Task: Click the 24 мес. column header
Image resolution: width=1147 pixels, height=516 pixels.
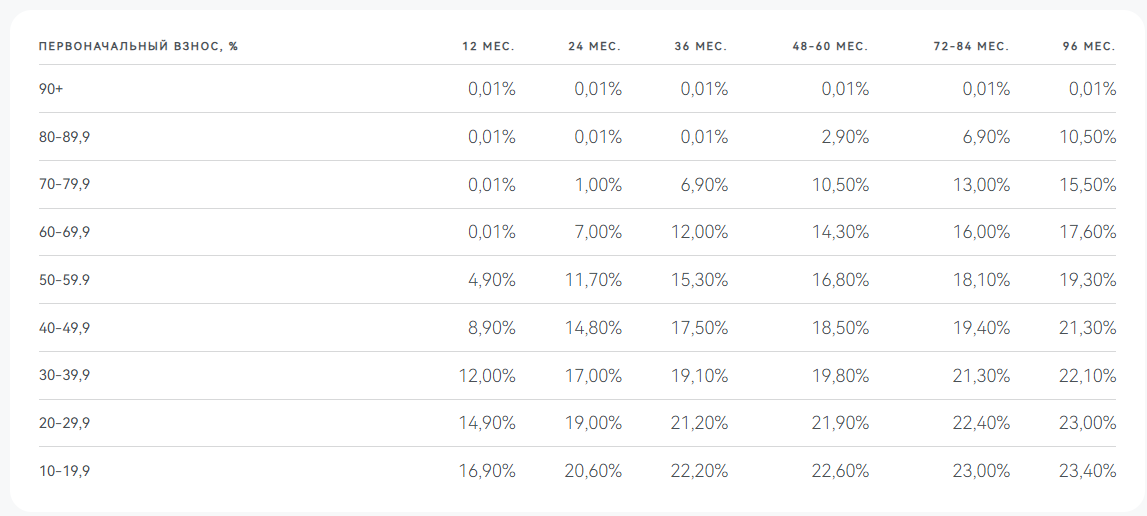Action: pyautogui.click(x=594, y=46)
